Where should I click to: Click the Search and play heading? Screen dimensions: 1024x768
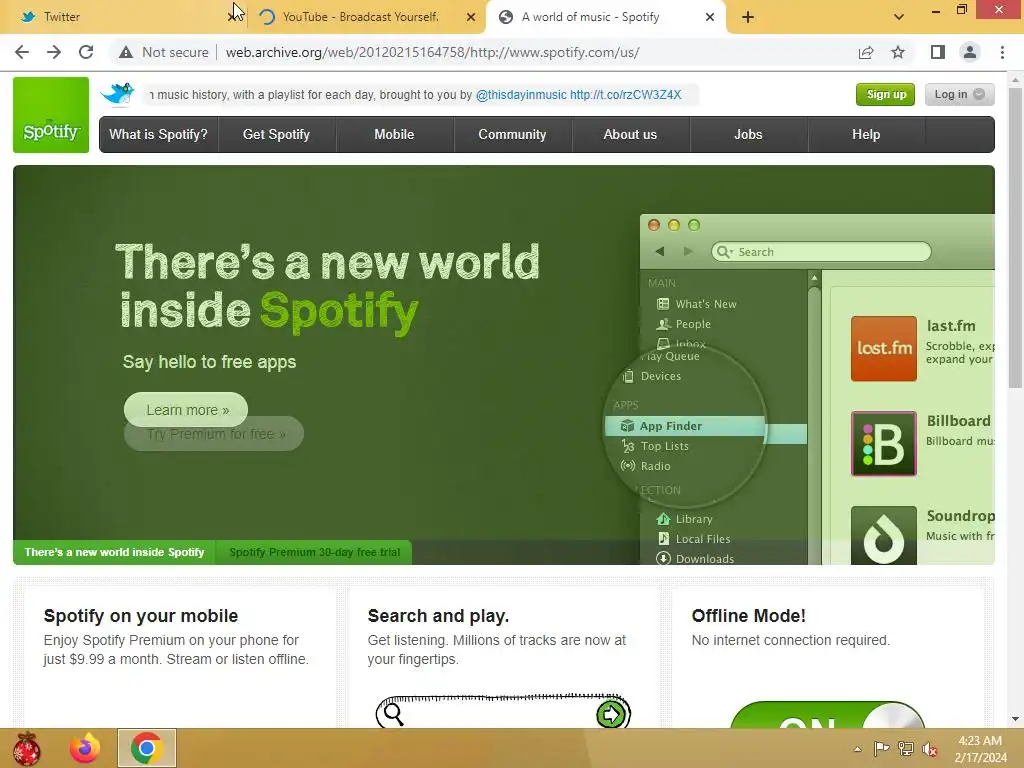[x=438, y=616]
